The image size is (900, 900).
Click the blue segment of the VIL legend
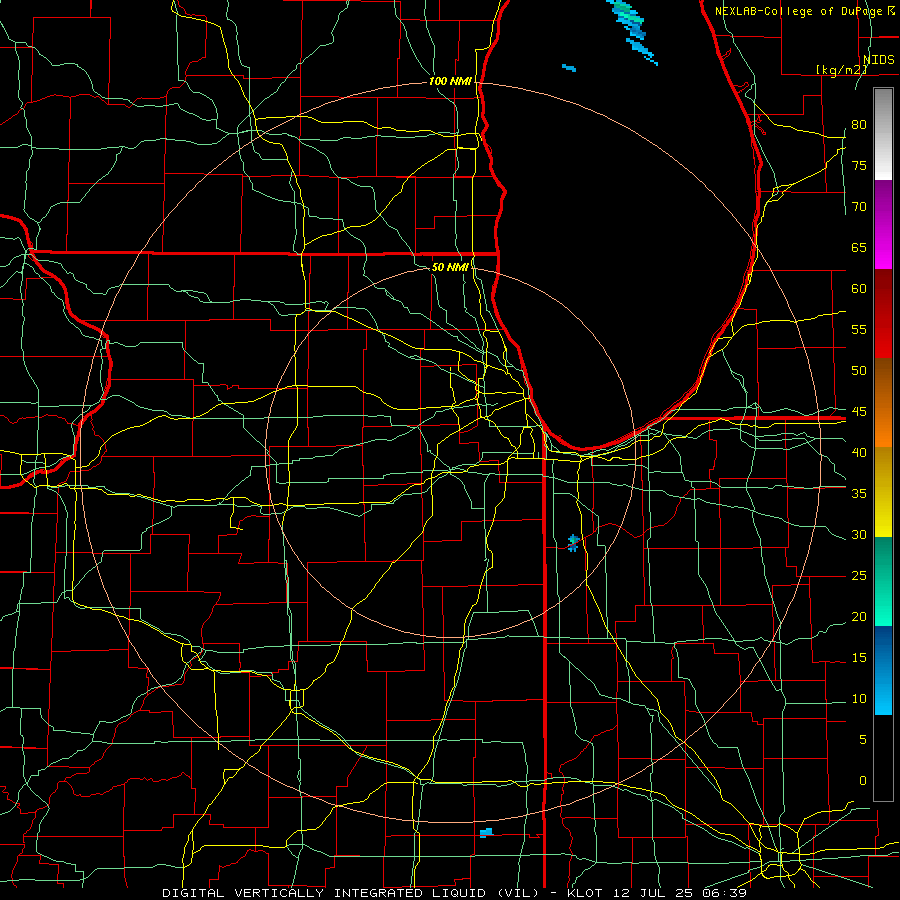883,670
